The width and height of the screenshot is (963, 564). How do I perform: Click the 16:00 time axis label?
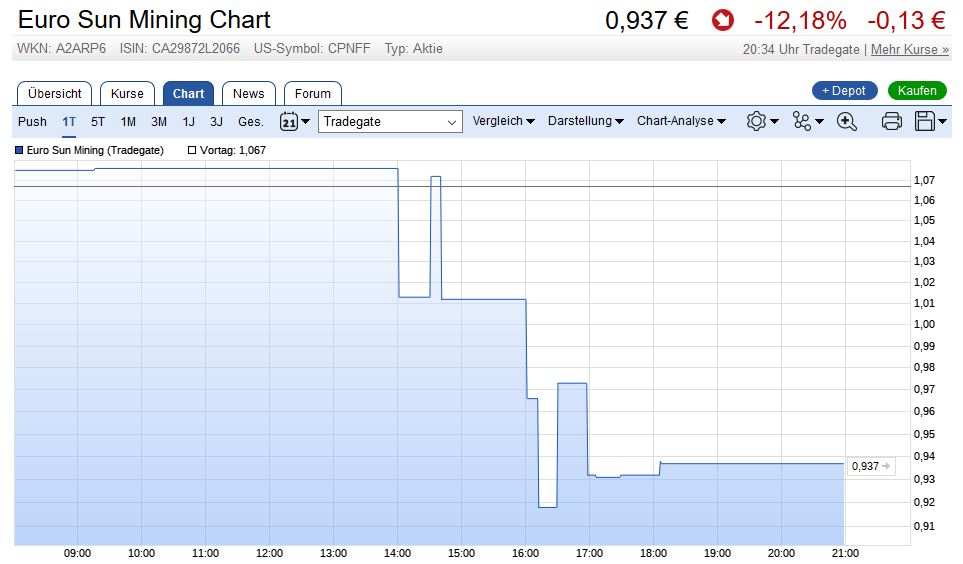point(526,553)
